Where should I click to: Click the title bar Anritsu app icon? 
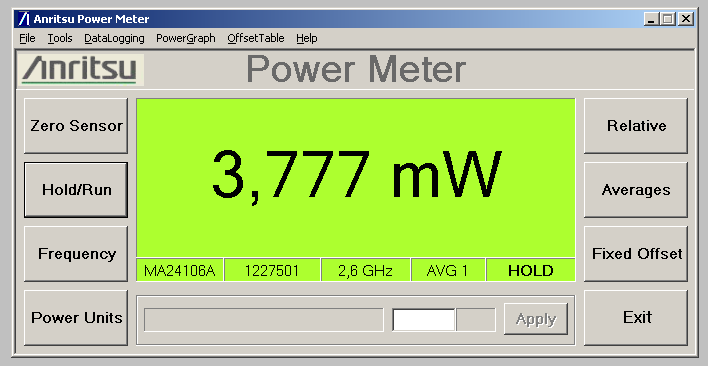[23, 19]
